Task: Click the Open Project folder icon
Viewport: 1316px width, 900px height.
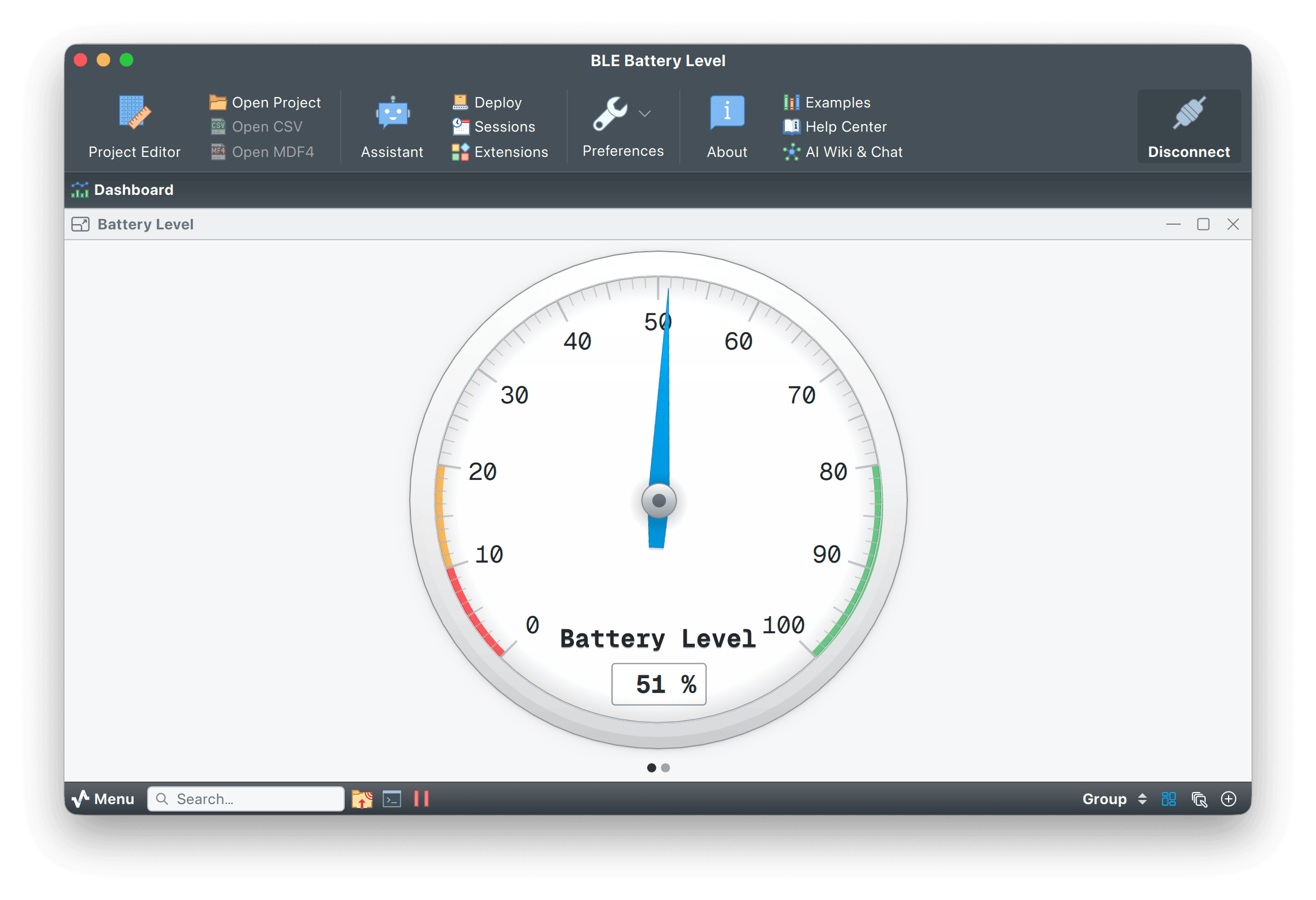Action: pos(218,102)
